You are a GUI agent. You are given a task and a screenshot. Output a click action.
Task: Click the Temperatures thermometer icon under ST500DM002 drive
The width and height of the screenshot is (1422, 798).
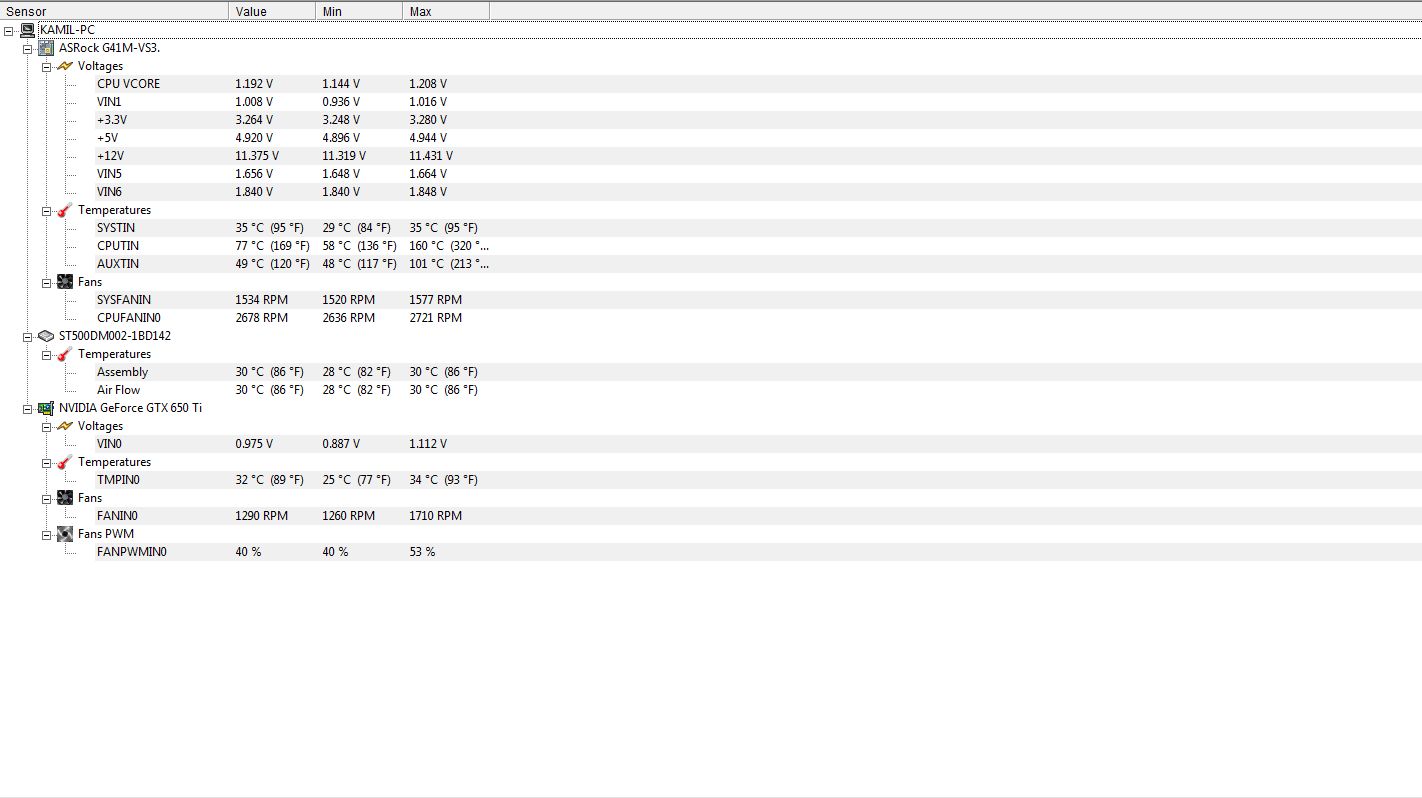(x=65, y=354)
